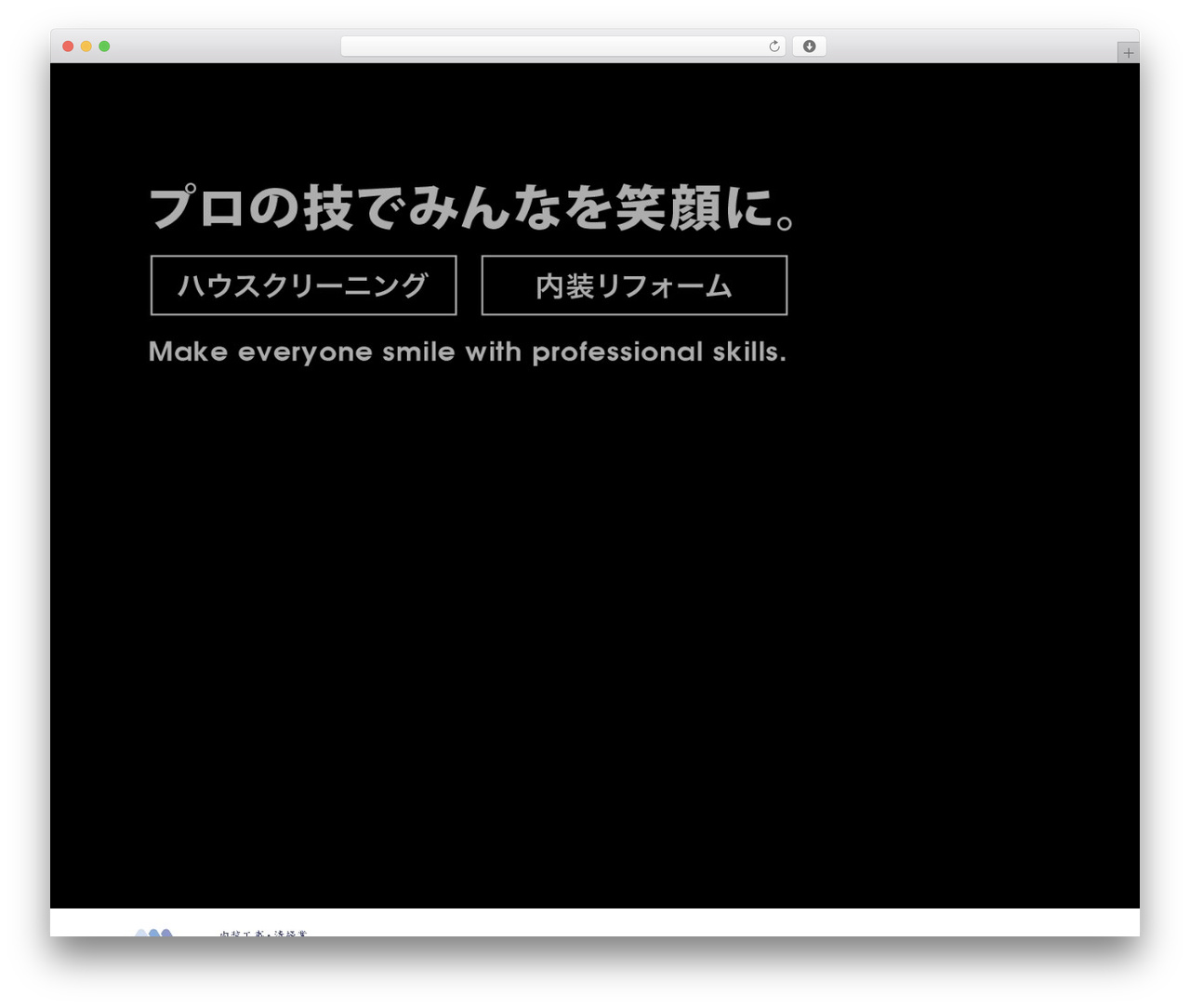The width and height of the screenshot is (1190, 1008).
Task: Open the browser downloads button
Action: (x=809, y=46)
